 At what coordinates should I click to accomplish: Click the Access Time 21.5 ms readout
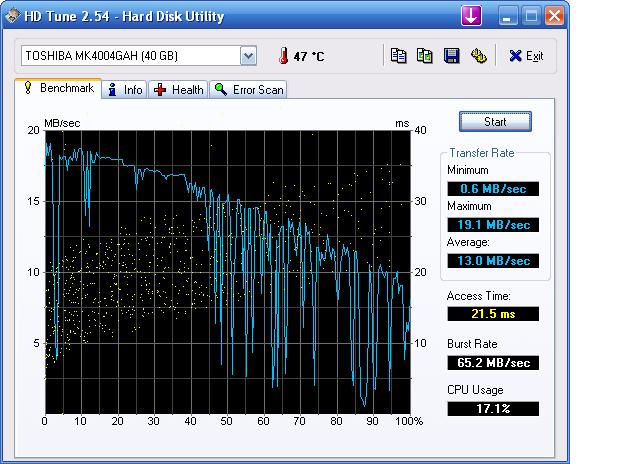pos(493,314)
